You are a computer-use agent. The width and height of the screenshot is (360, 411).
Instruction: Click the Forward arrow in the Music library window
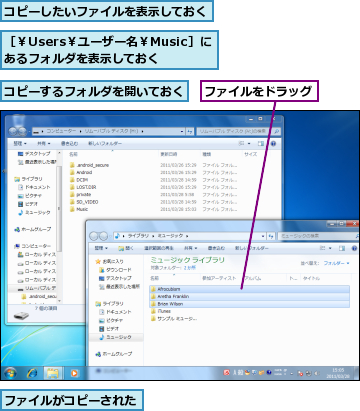point(103,236)
